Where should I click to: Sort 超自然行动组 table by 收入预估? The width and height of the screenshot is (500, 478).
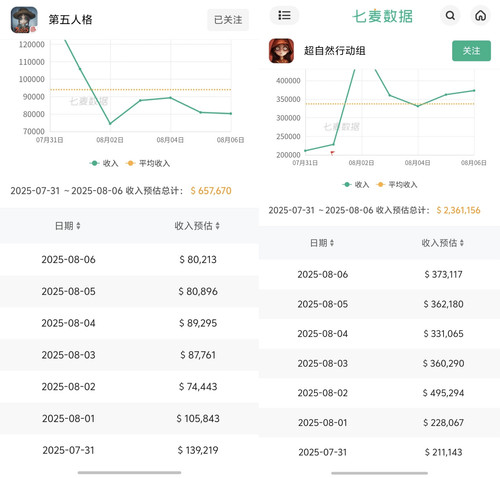click(443, 243)
